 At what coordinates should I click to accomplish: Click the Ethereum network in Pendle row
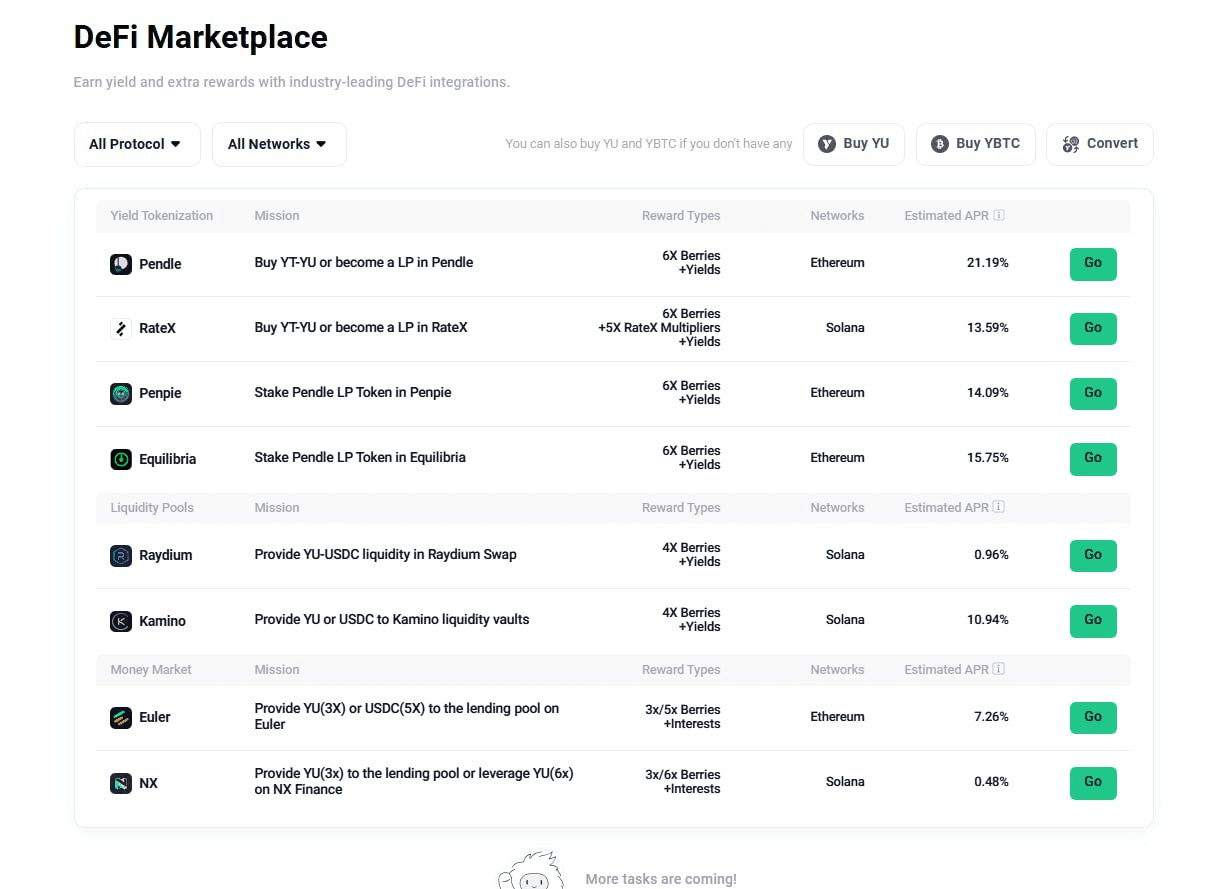pos(837,263)
